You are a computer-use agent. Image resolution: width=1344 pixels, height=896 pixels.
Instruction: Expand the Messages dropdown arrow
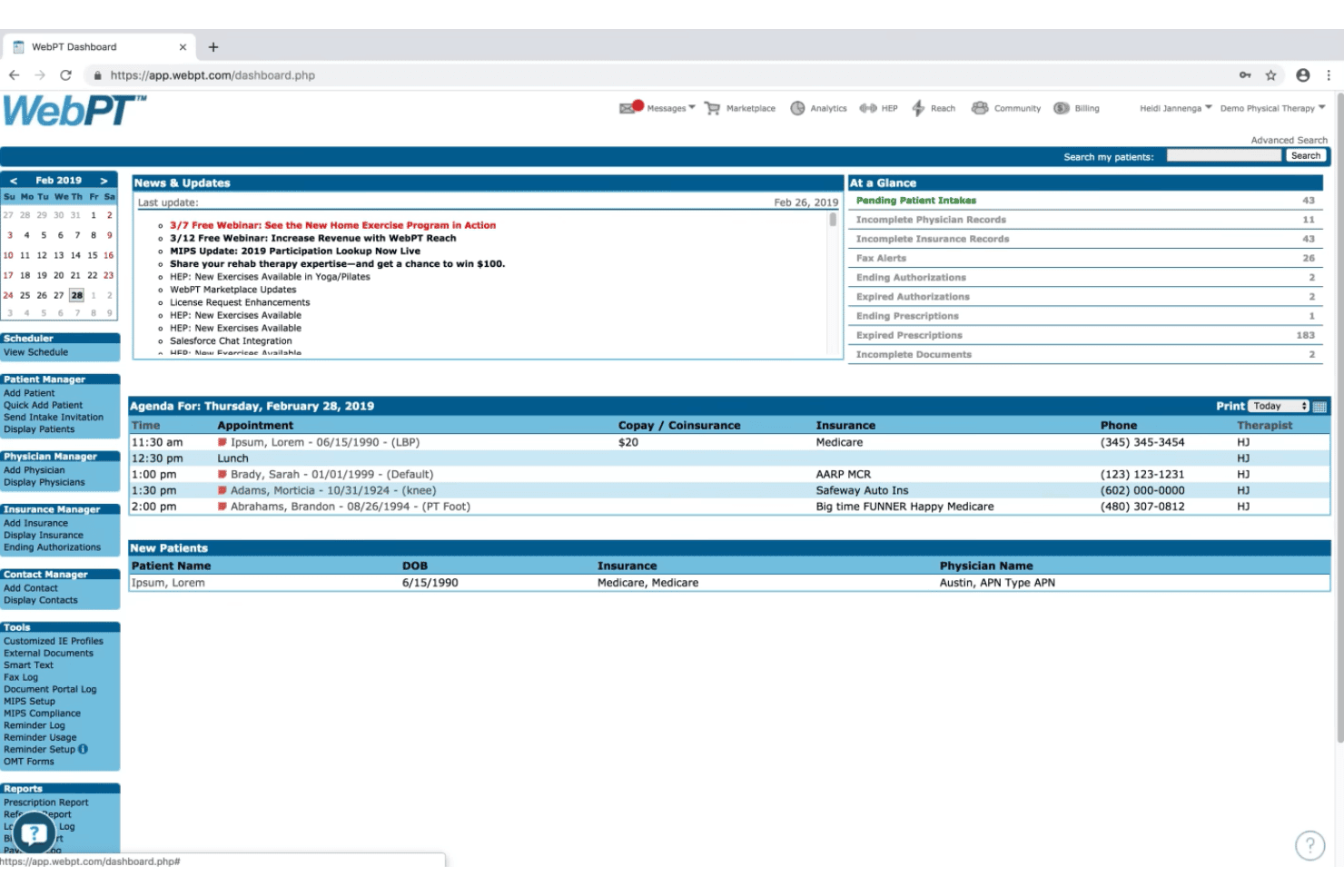point(692,107)
